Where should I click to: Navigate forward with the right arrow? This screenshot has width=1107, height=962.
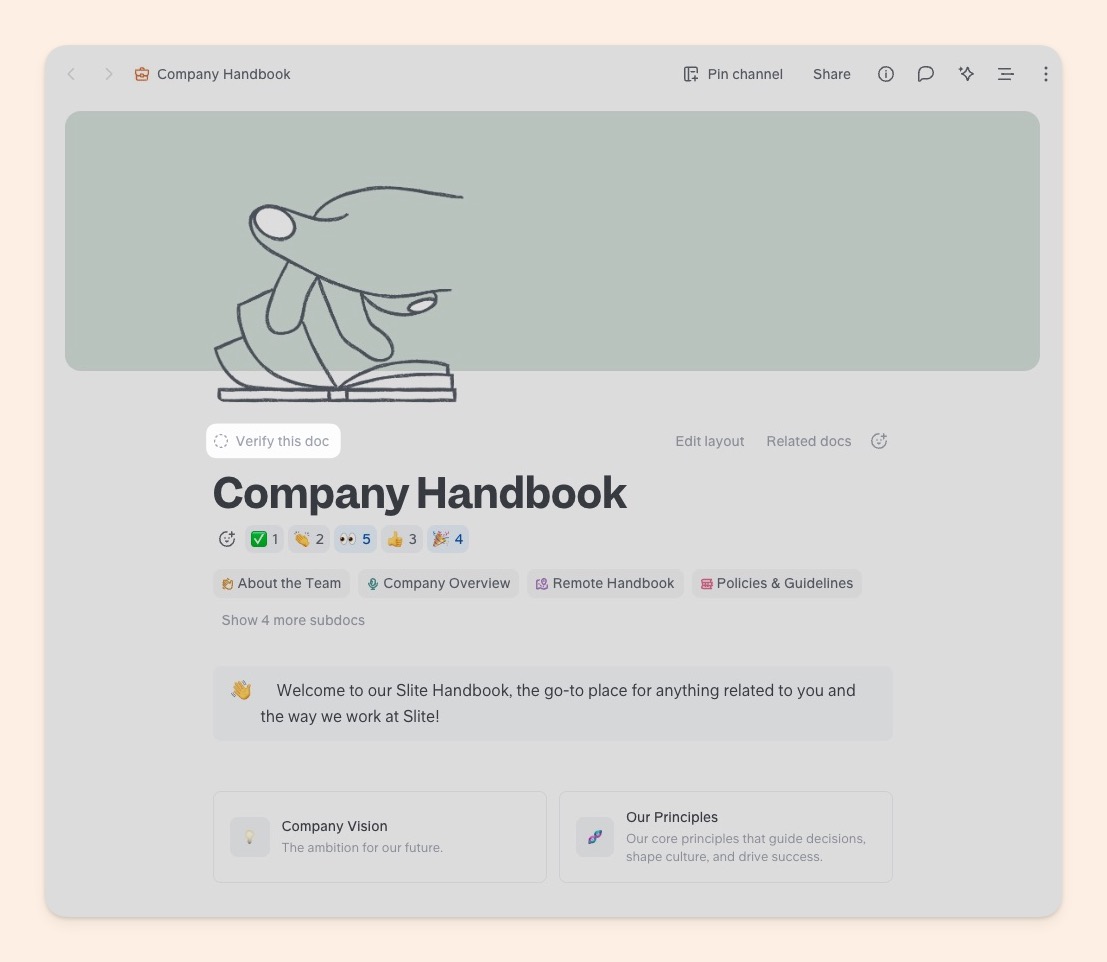point(108,74)
